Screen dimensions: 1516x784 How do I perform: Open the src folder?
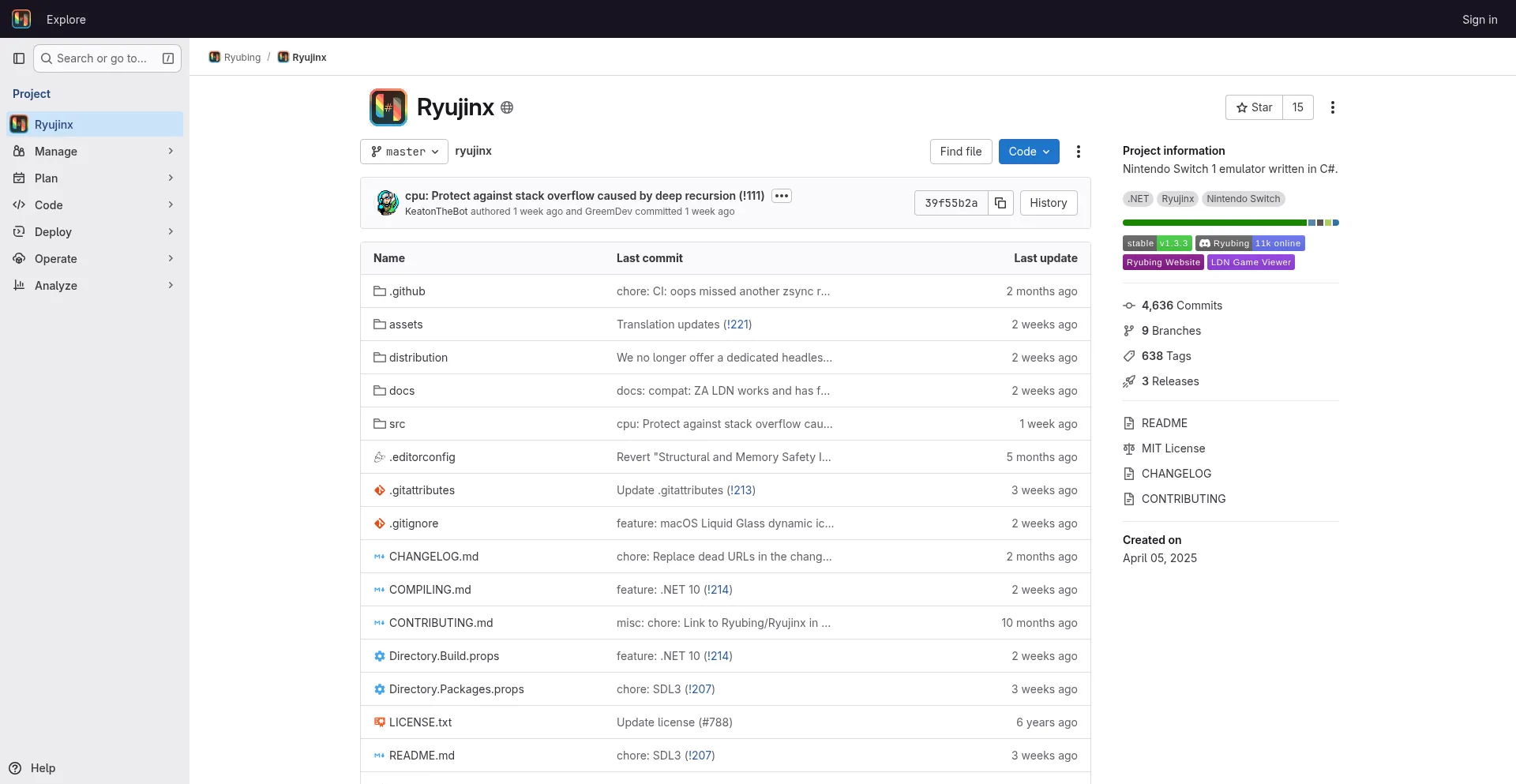coord(396,424)
